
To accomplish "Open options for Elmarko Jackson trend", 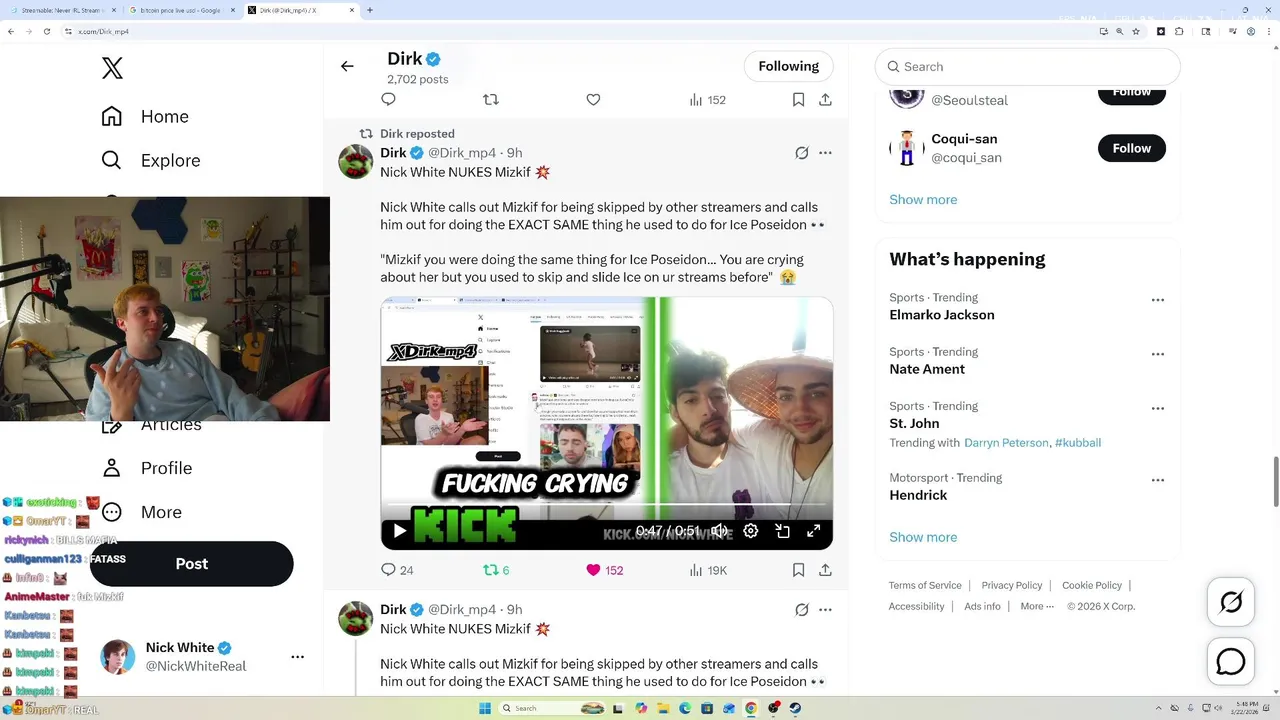I will 1158,300.
